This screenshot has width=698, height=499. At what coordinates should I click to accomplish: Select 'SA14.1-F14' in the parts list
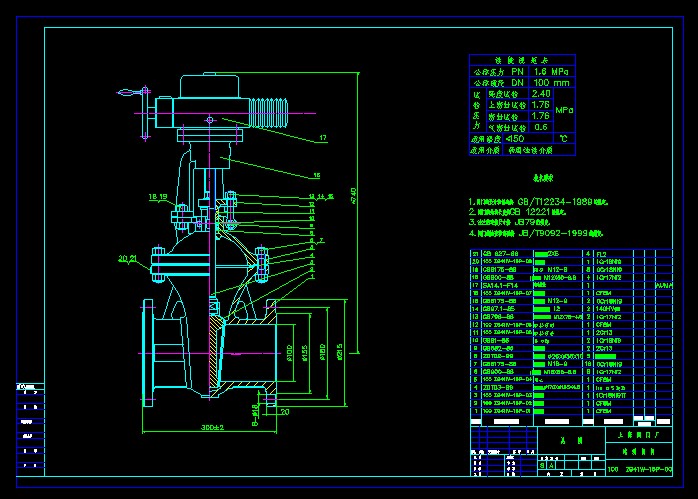pyautogui.click(x=500, y=285)
